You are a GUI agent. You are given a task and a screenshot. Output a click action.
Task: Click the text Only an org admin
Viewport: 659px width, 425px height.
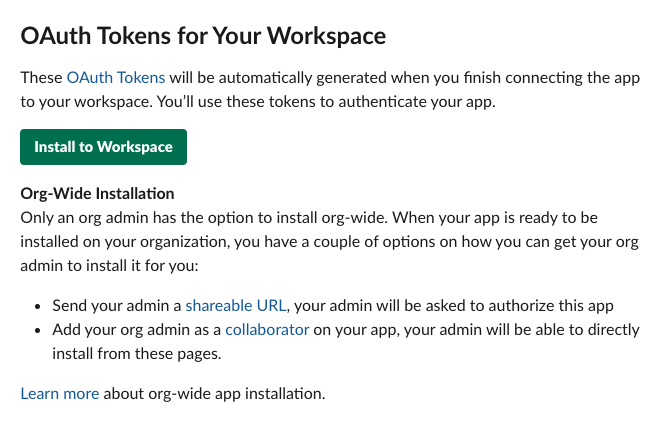click(84, 218)
